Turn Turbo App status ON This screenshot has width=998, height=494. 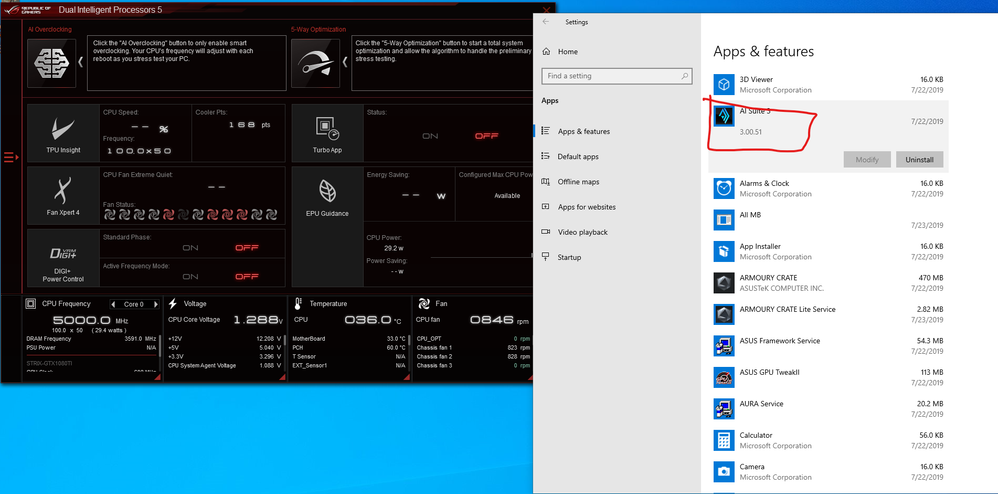tap(430, 136)
